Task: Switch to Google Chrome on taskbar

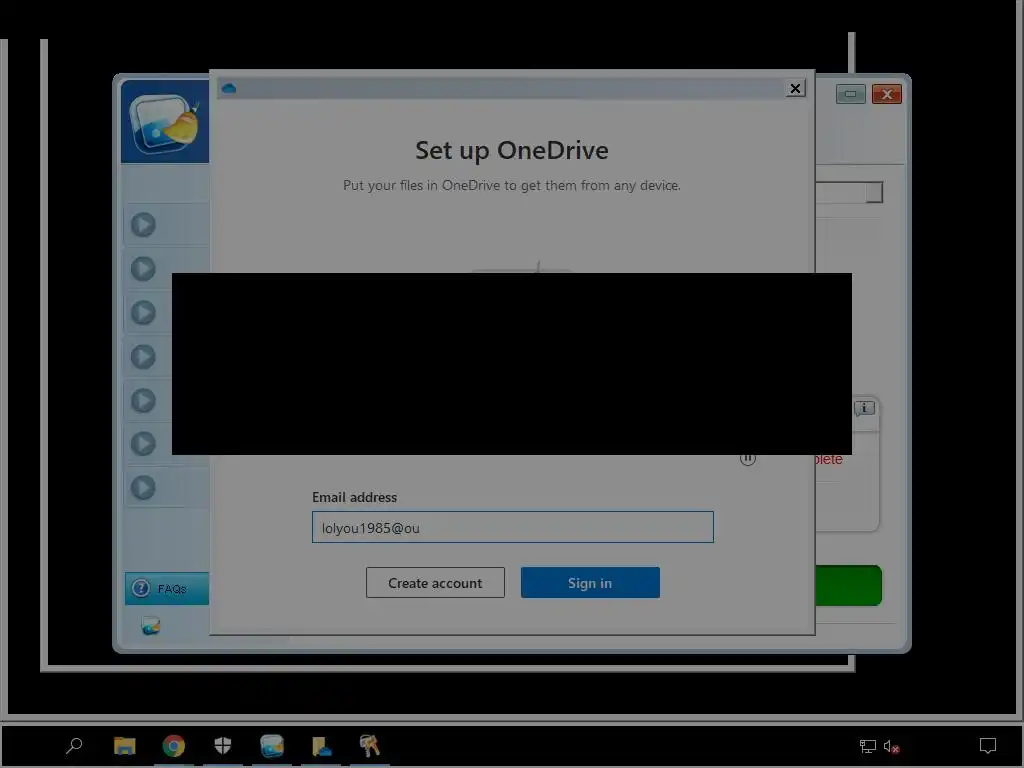Action: (x=173, y=745)
